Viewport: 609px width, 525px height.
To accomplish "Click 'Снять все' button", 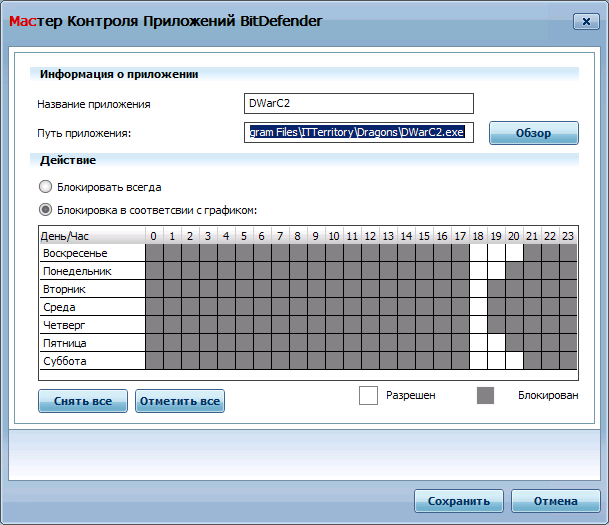I will [x=83, y=401].
